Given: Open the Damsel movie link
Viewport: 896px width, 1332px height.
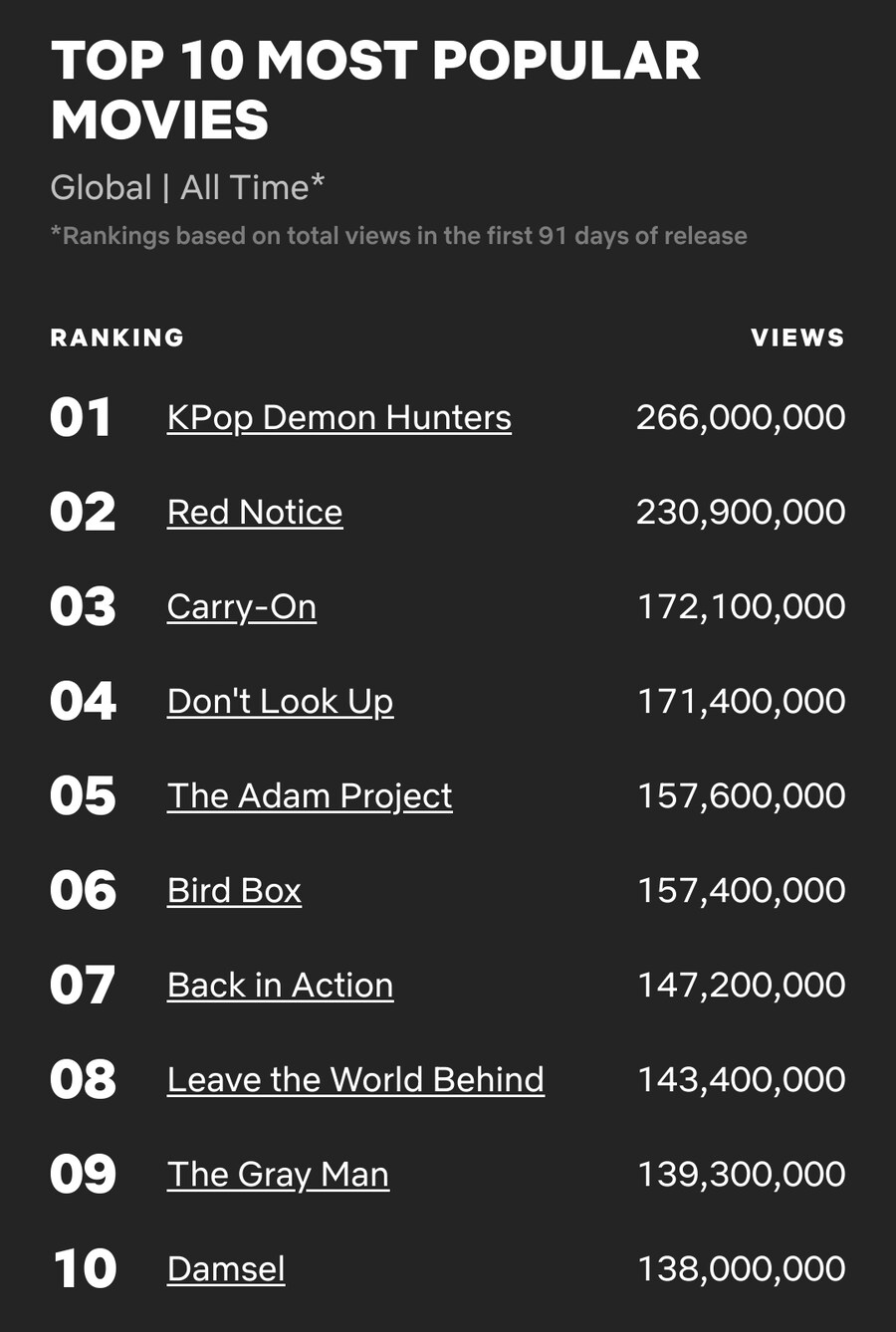Looking at the screenshot, I should point(226,1268).
